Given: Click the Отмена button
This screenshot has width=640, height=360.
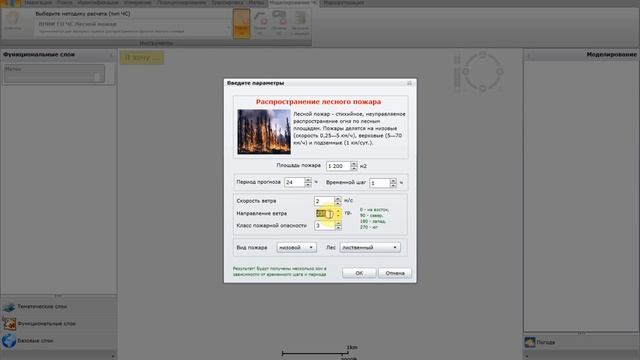Looking at the screenshot, I should tap(395, 273).
